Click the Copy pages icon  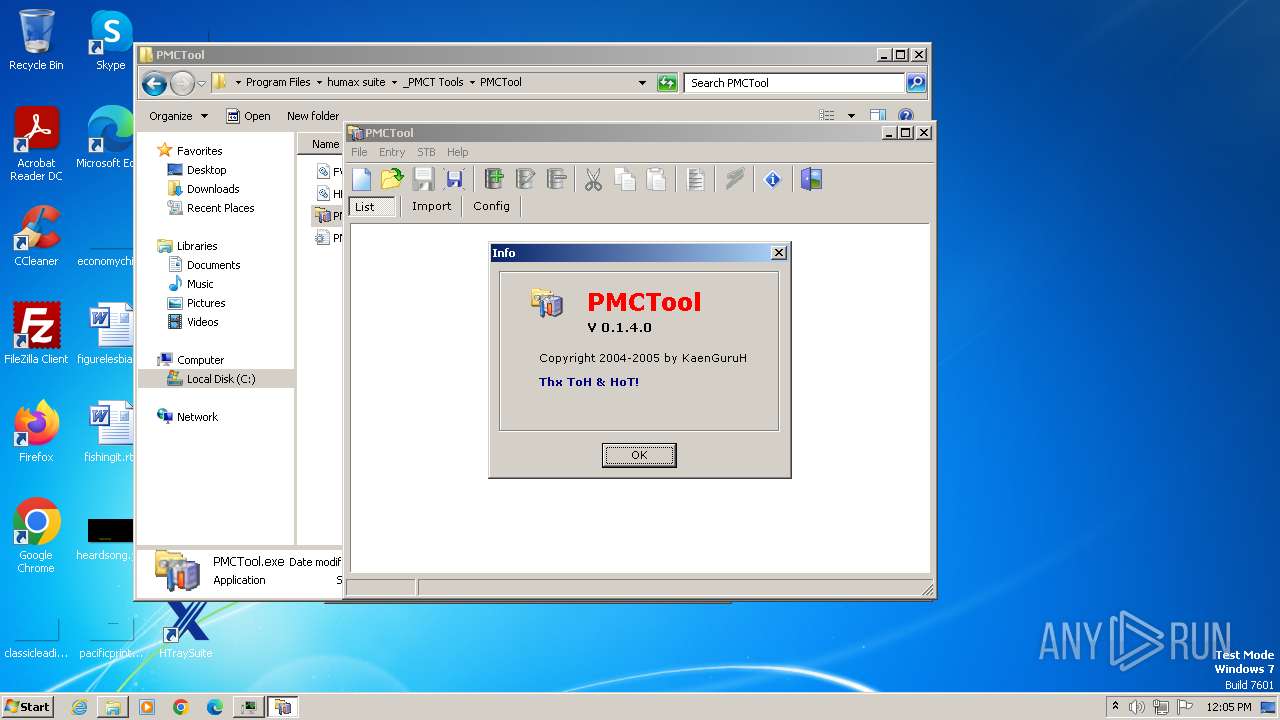pos(625,180)
